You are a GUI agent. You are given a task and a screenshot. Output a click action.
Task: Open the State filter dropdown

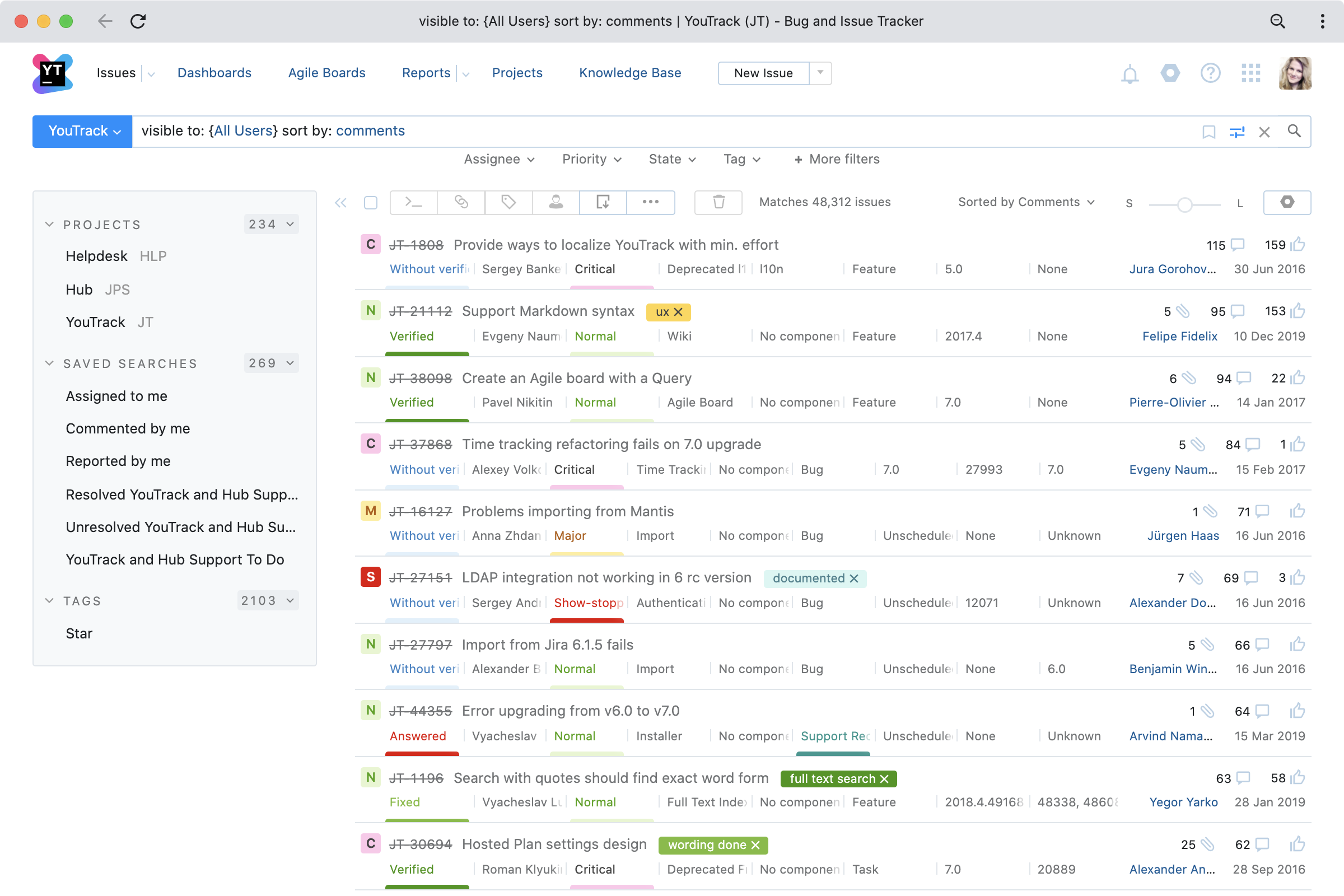click(672, 160)
